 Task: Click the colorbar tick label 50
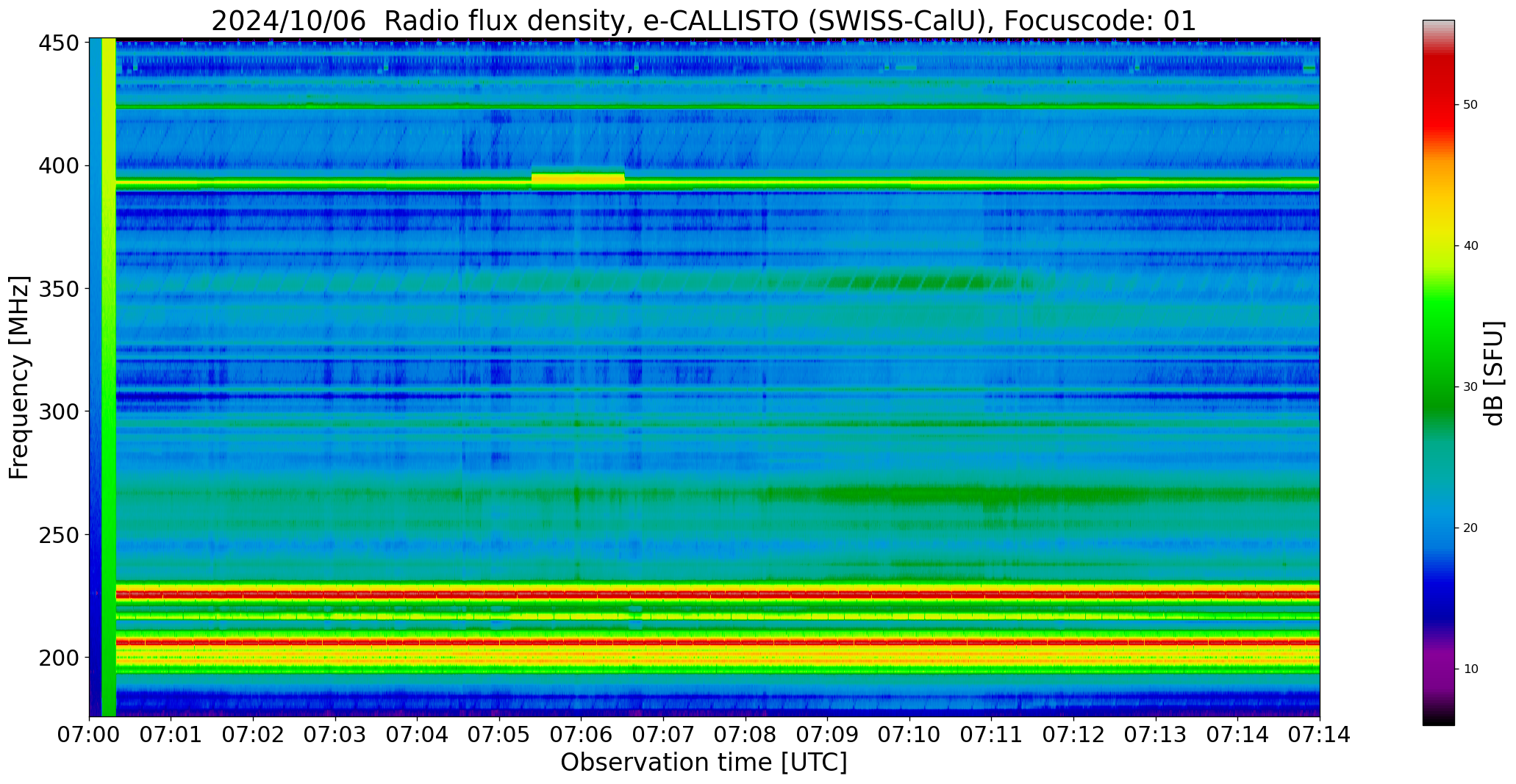point(1470,105)
